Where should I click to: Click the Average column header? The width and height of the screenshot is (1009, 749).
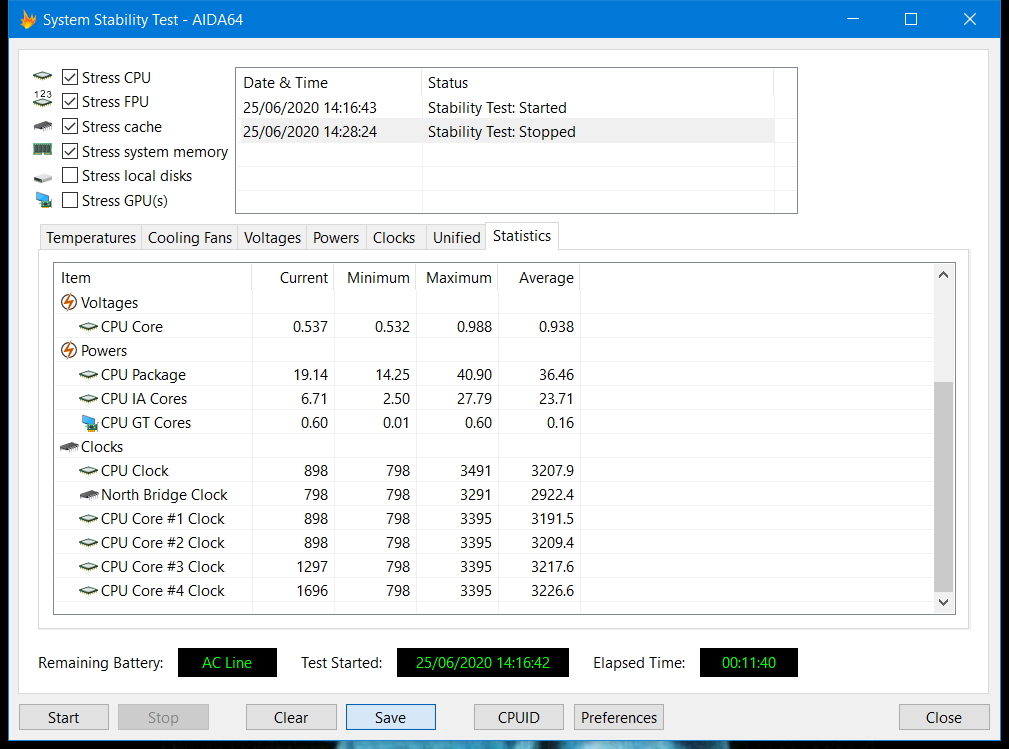[x=539, y=277]
